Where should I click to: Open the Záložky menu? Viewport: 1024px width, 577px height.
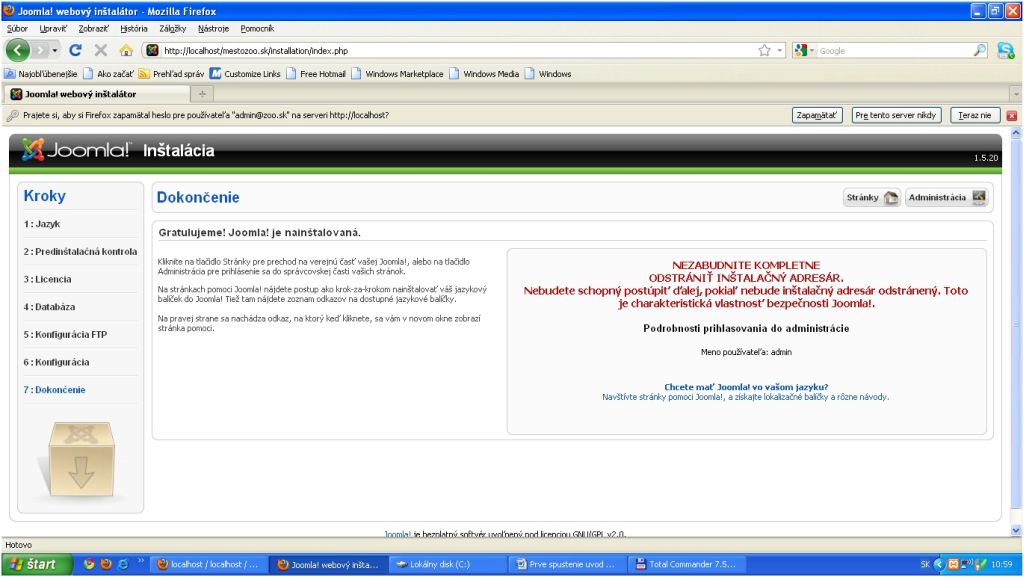(172, 28)
